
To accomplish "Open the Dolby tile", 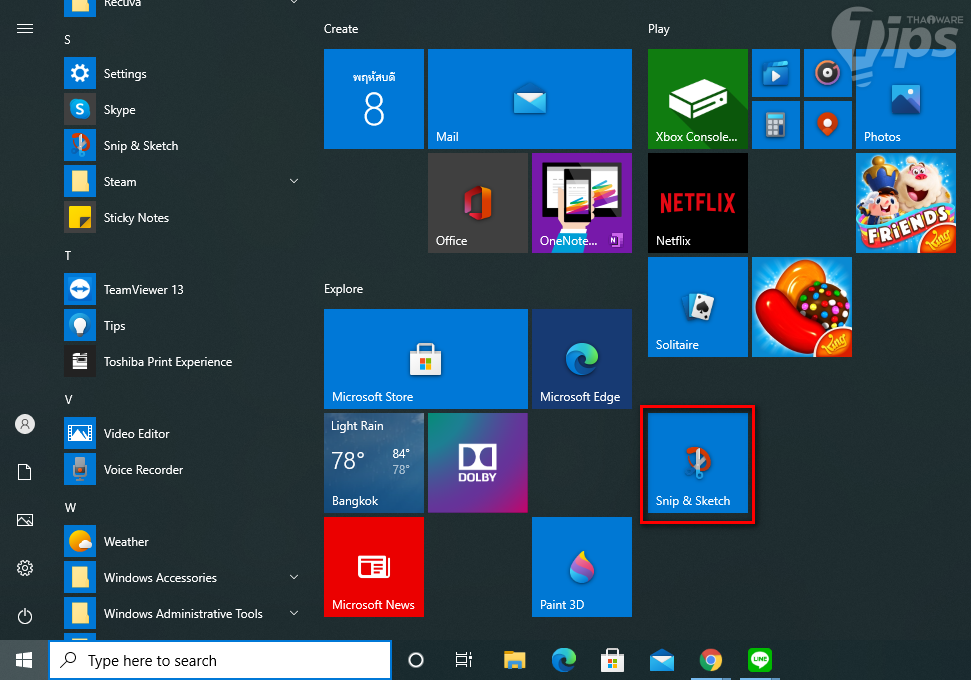I will pyautogui.click(x=477, y=463).
